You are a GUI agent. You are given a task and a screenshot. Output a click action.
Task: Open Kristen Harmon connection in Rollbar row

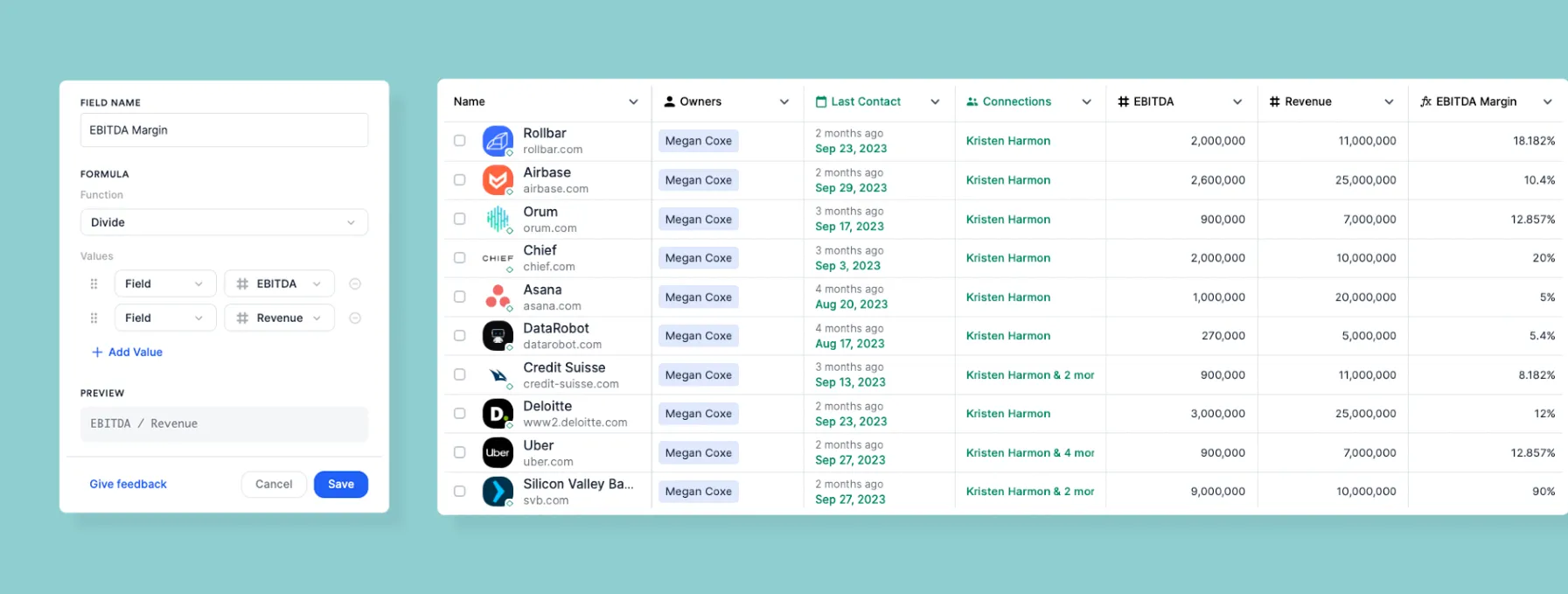pyautogui.click(x=1008, y=141)
